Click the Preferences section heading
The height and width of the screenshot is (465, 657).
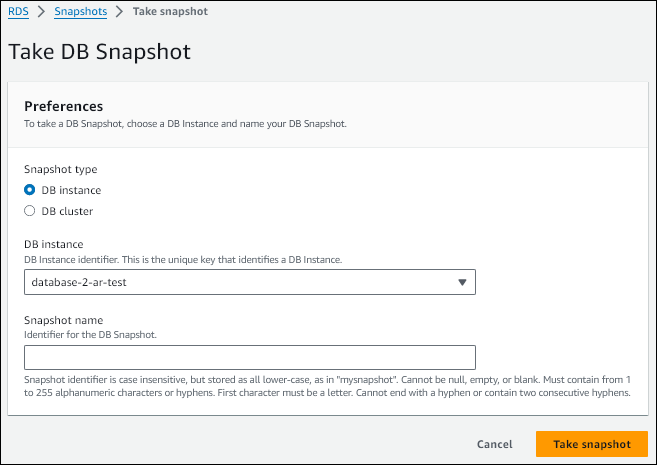[x=64, y=106]
